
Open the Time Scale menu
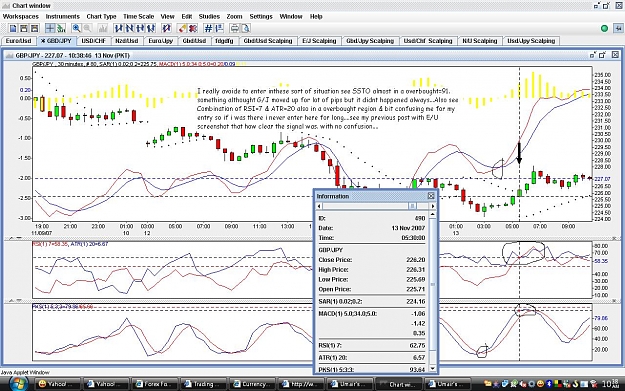pyautogui.click(x=138, y=16)
